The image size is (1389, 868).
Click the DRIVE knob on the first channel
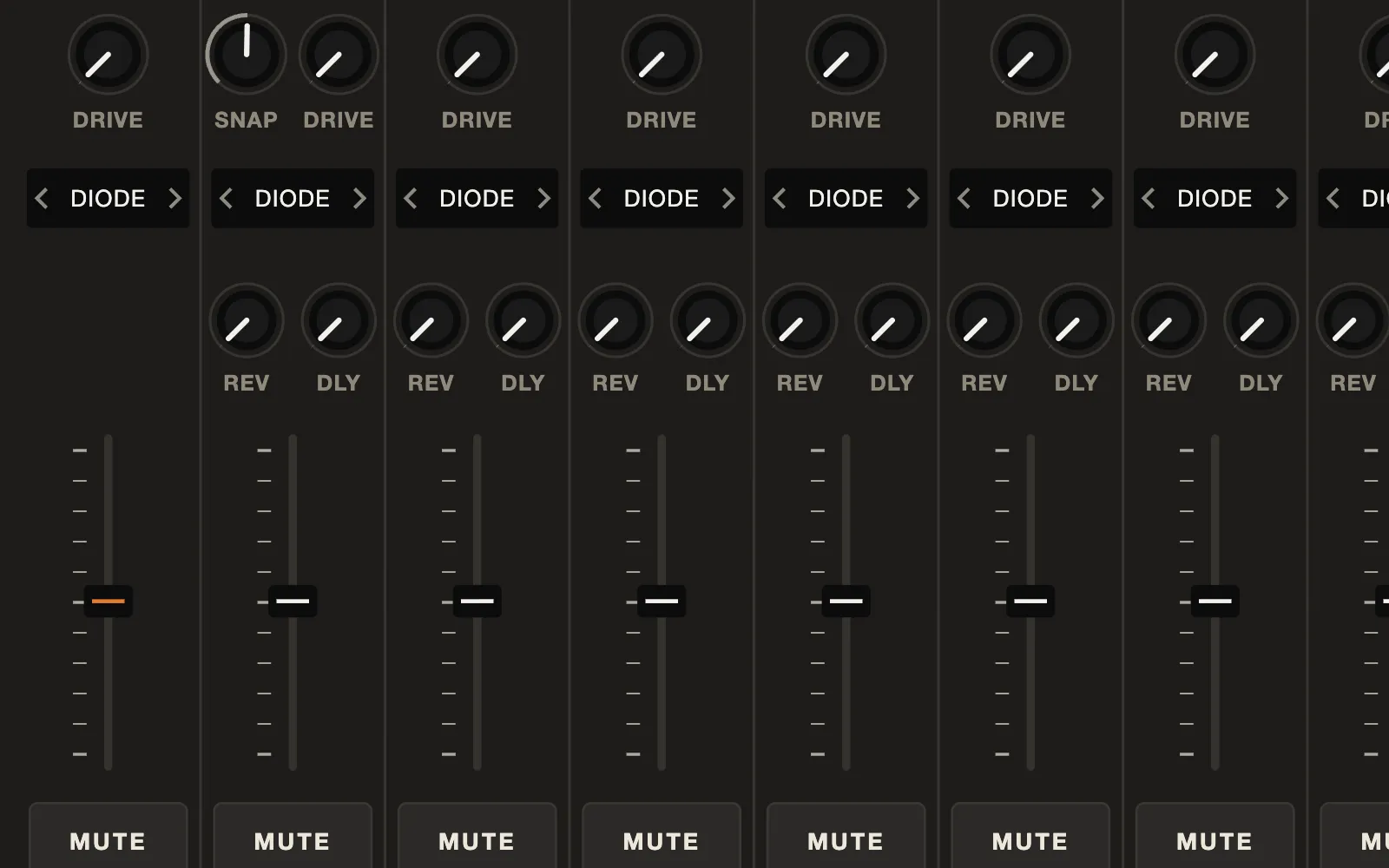(109, 55)
